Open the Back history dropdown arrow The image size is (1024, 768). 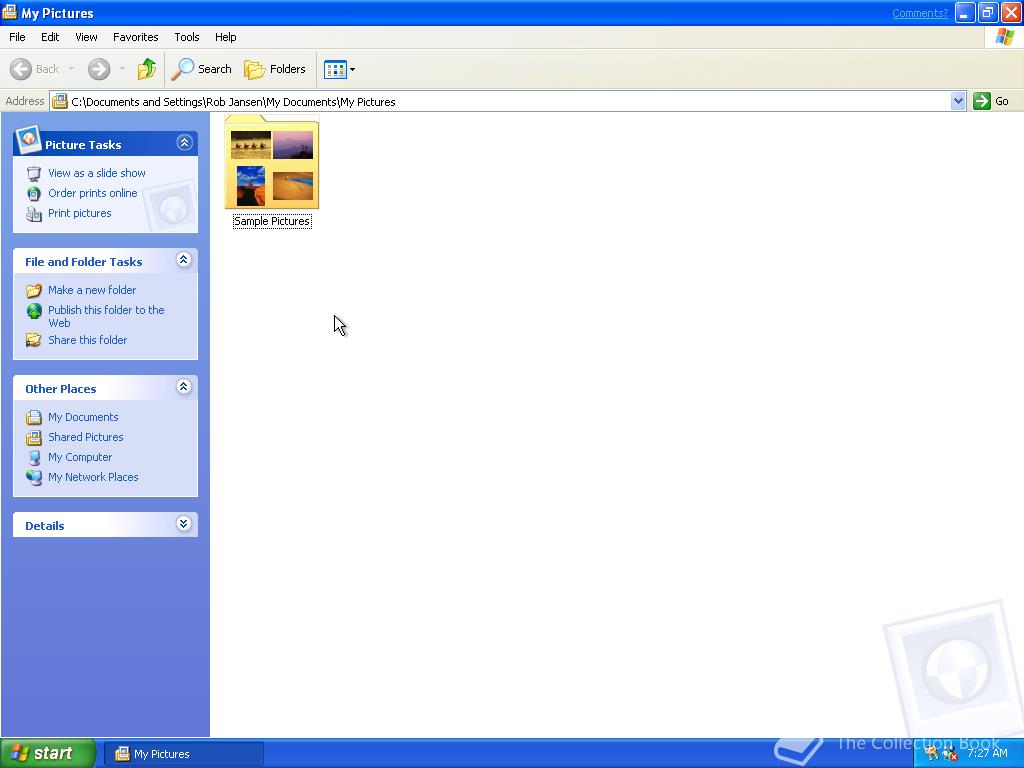[71, 69]
